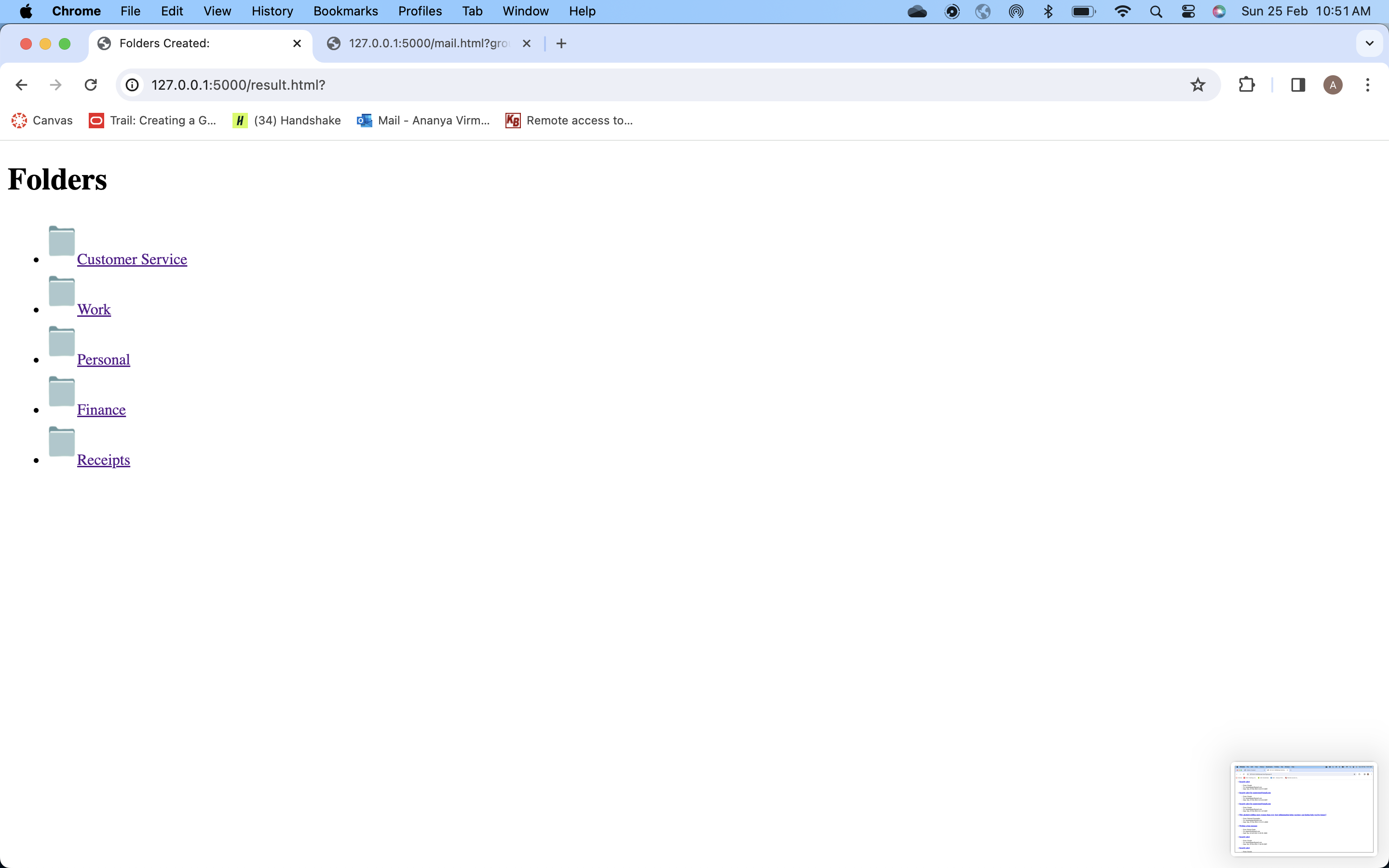Expand the tab search dropdown arrow
Screen dimensions: 1389x868
point(1369,43)
